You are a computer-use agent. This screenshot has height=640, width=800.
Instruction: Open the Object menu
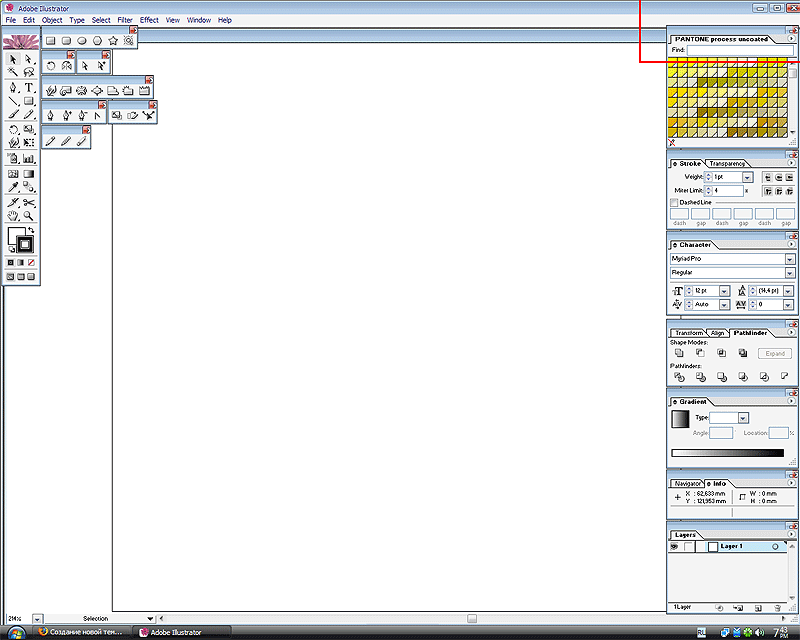pos(52,20)
